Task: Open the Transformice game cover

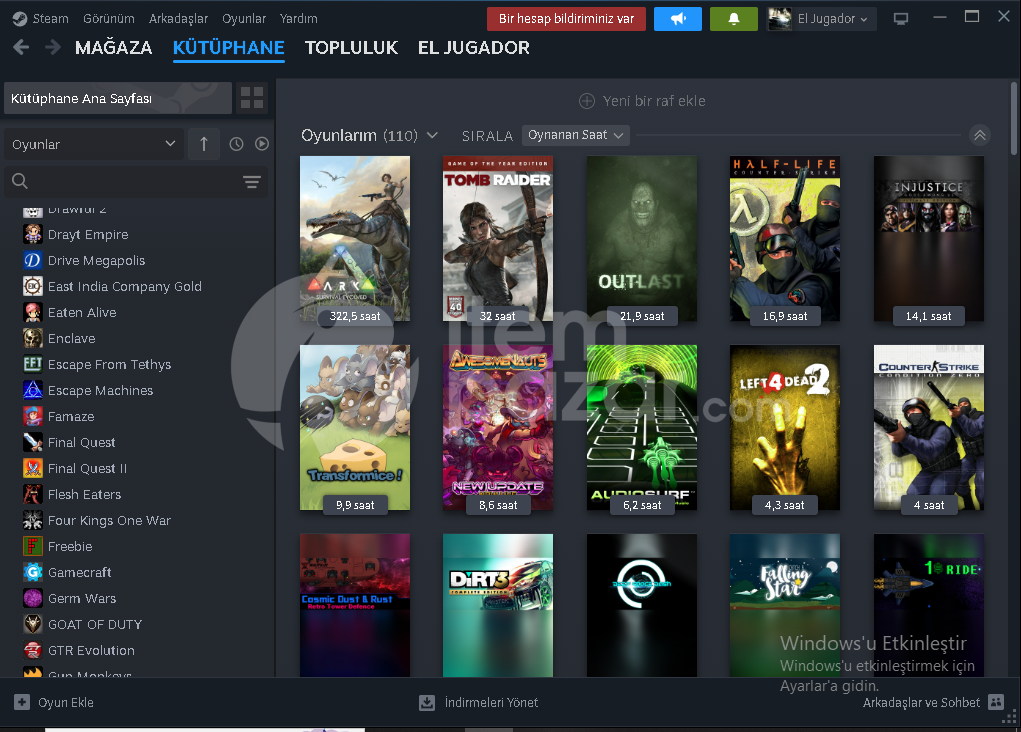Action: click(355, 427)
